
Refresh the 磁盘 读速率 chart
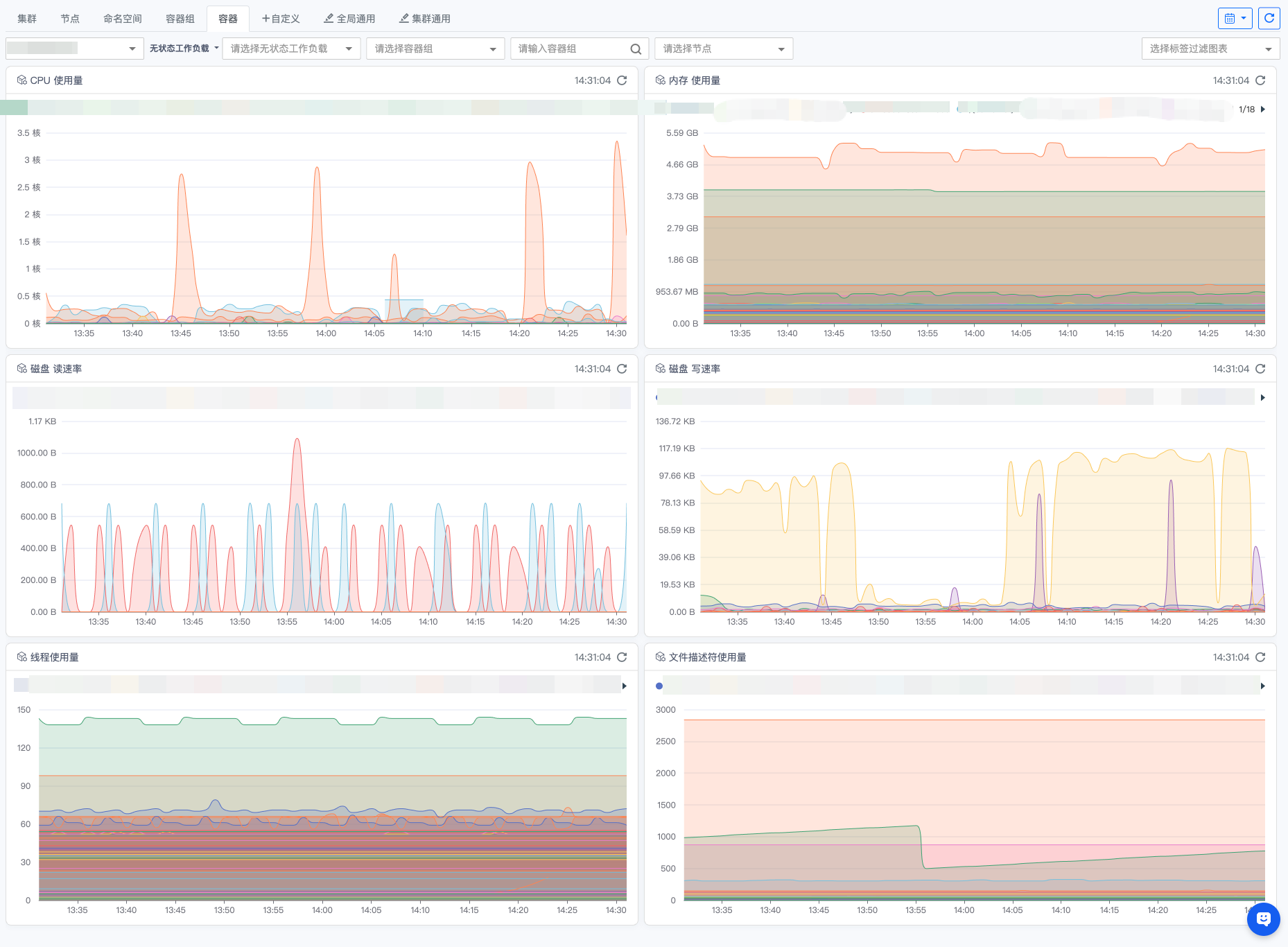click(x=622, y=369)
